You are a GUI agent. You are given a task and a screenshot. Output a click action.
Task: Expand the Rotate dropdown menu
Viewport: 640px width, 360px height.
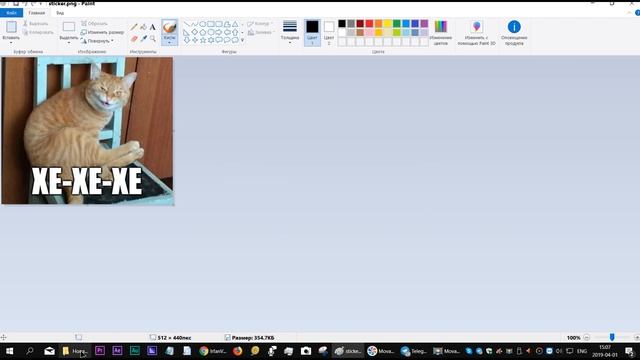[112, 41]
